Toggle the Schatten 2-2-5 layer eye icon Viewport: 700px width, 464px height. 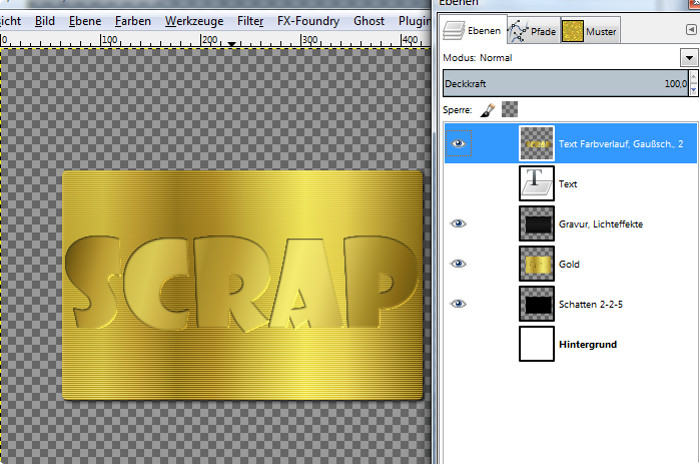[459, 304]
